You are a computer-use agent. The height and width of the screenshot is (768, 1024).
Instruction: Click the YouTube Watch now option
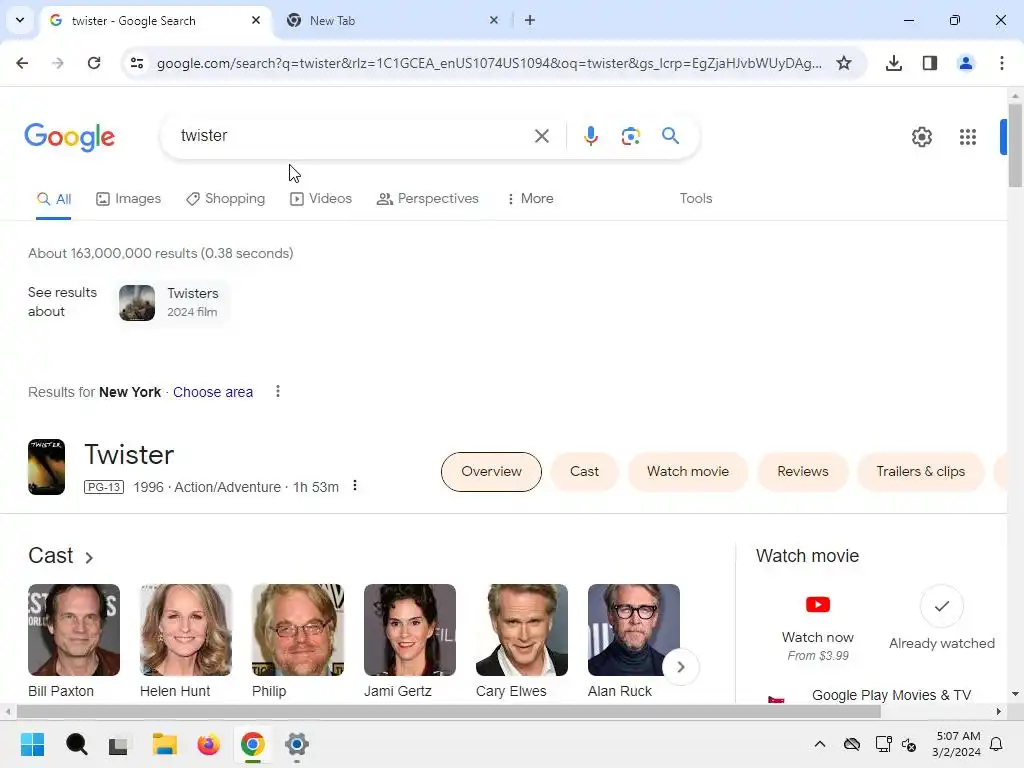pyautogui.click(x=818, y=628)
